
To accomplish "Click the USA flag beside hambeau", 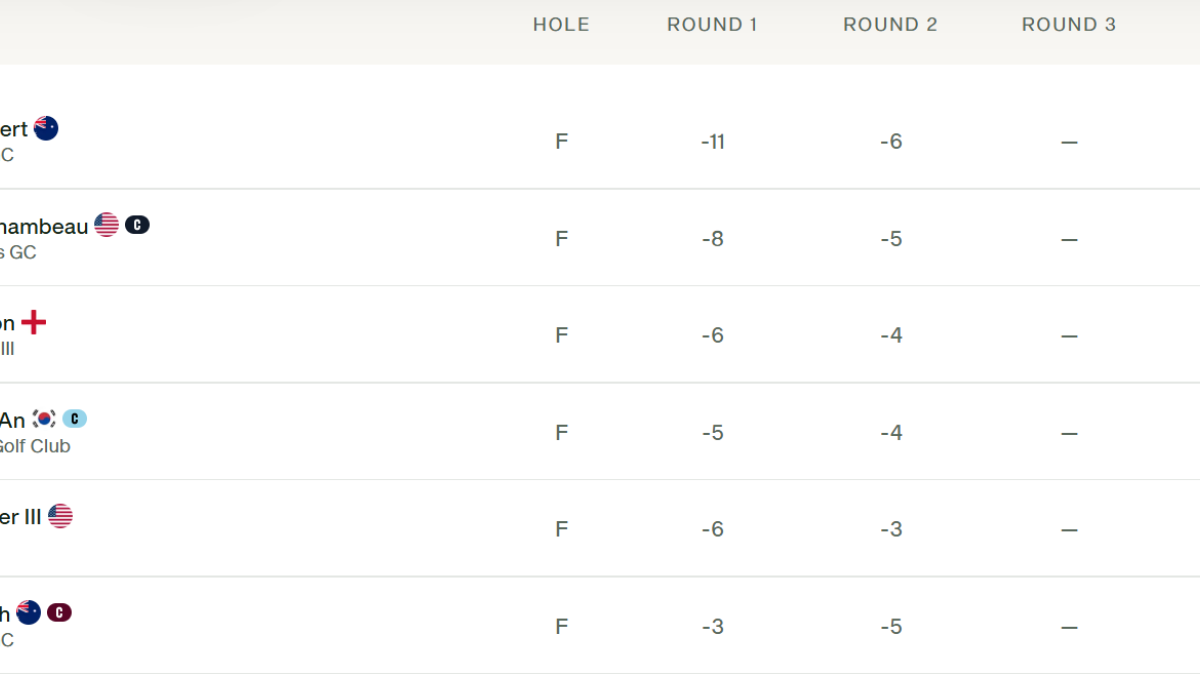I will [x=107, y=225].
